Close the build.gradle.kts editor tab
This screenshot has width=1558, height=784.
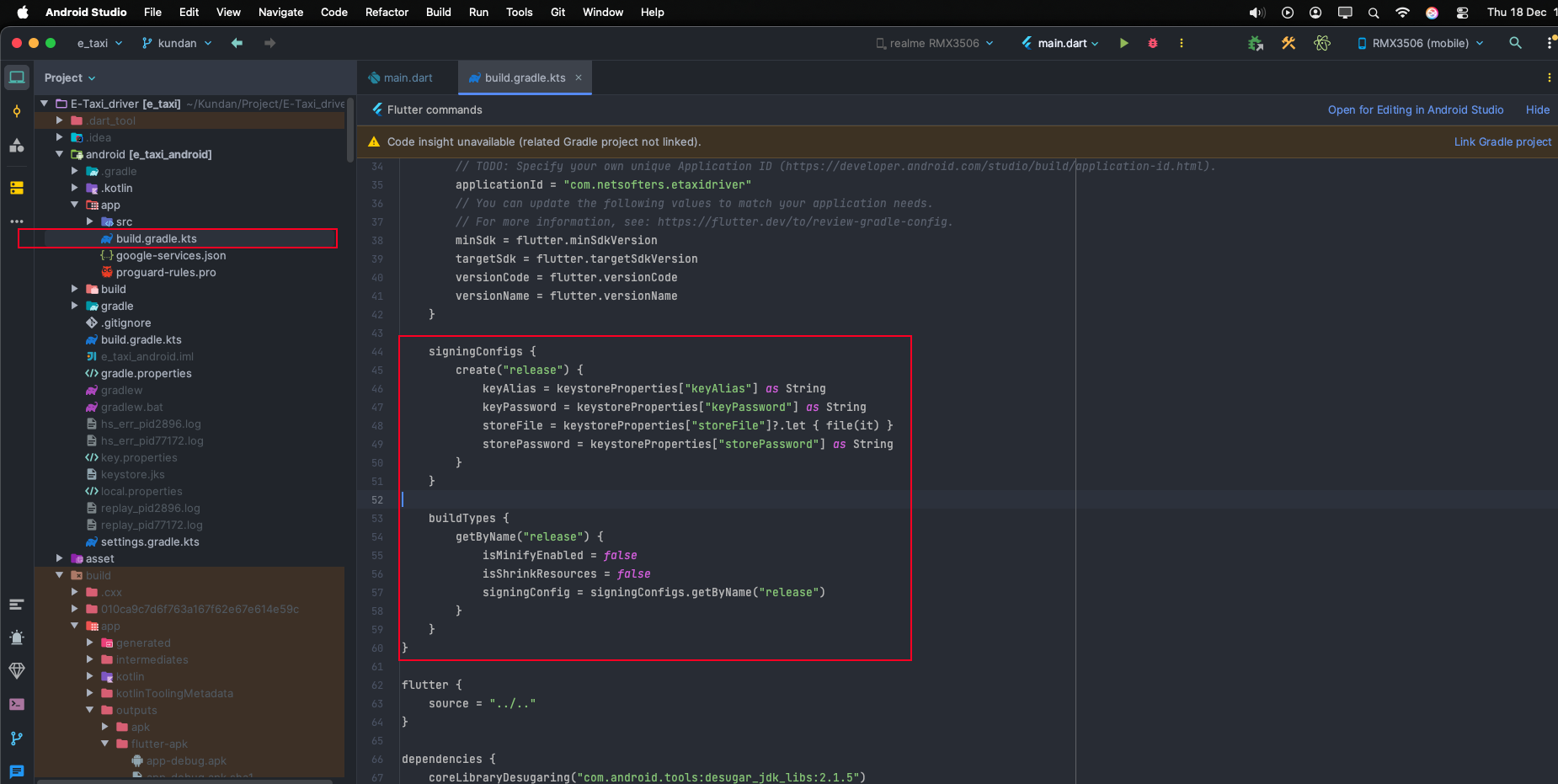579,77
